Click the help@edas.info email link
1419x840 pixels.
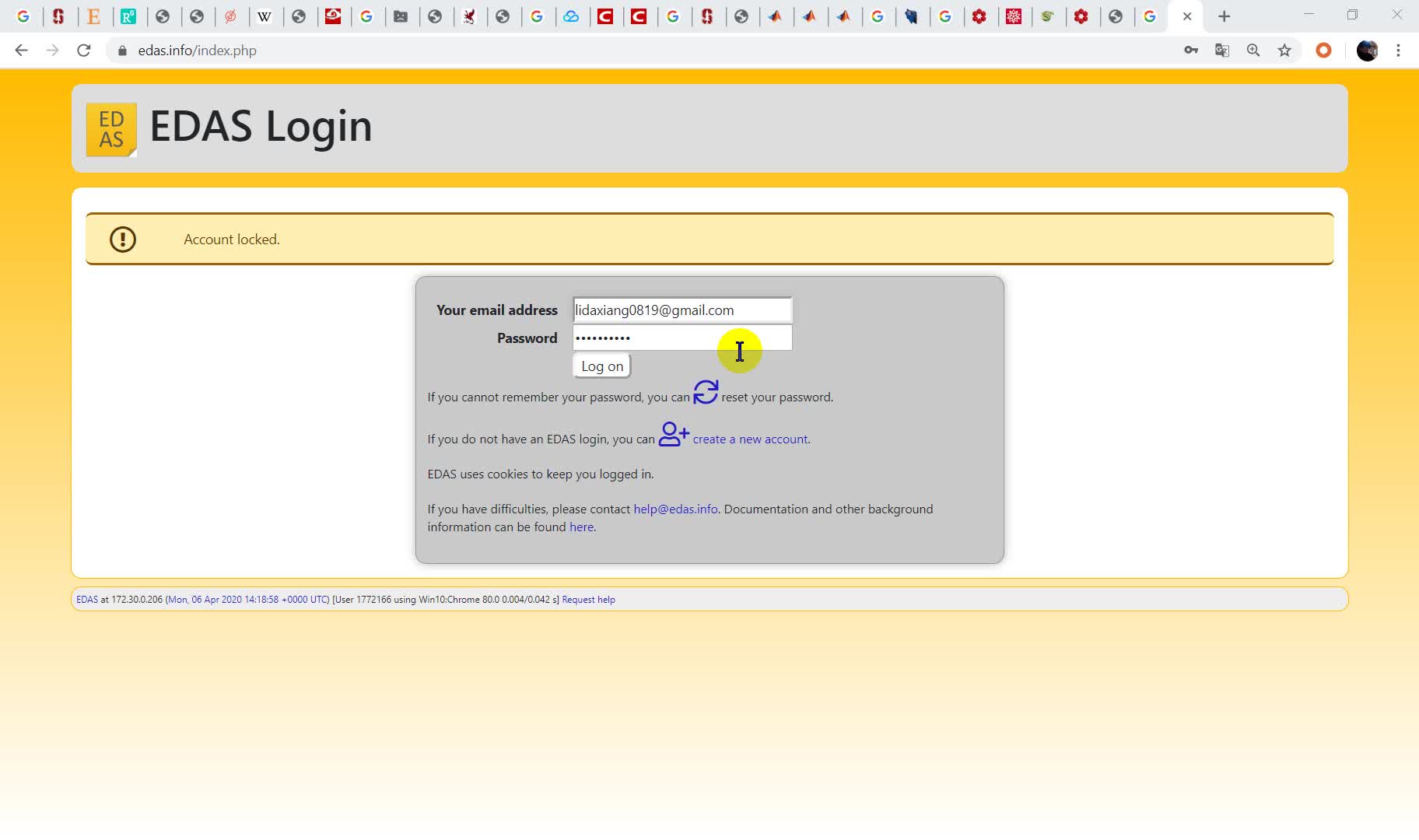click(x=675, y=509)
